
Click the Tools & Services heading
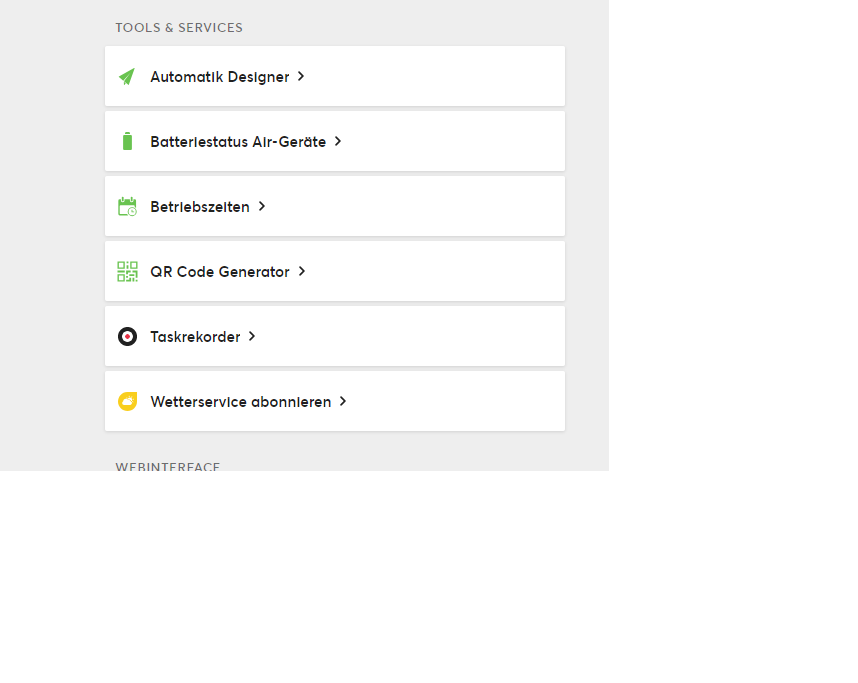179,28
